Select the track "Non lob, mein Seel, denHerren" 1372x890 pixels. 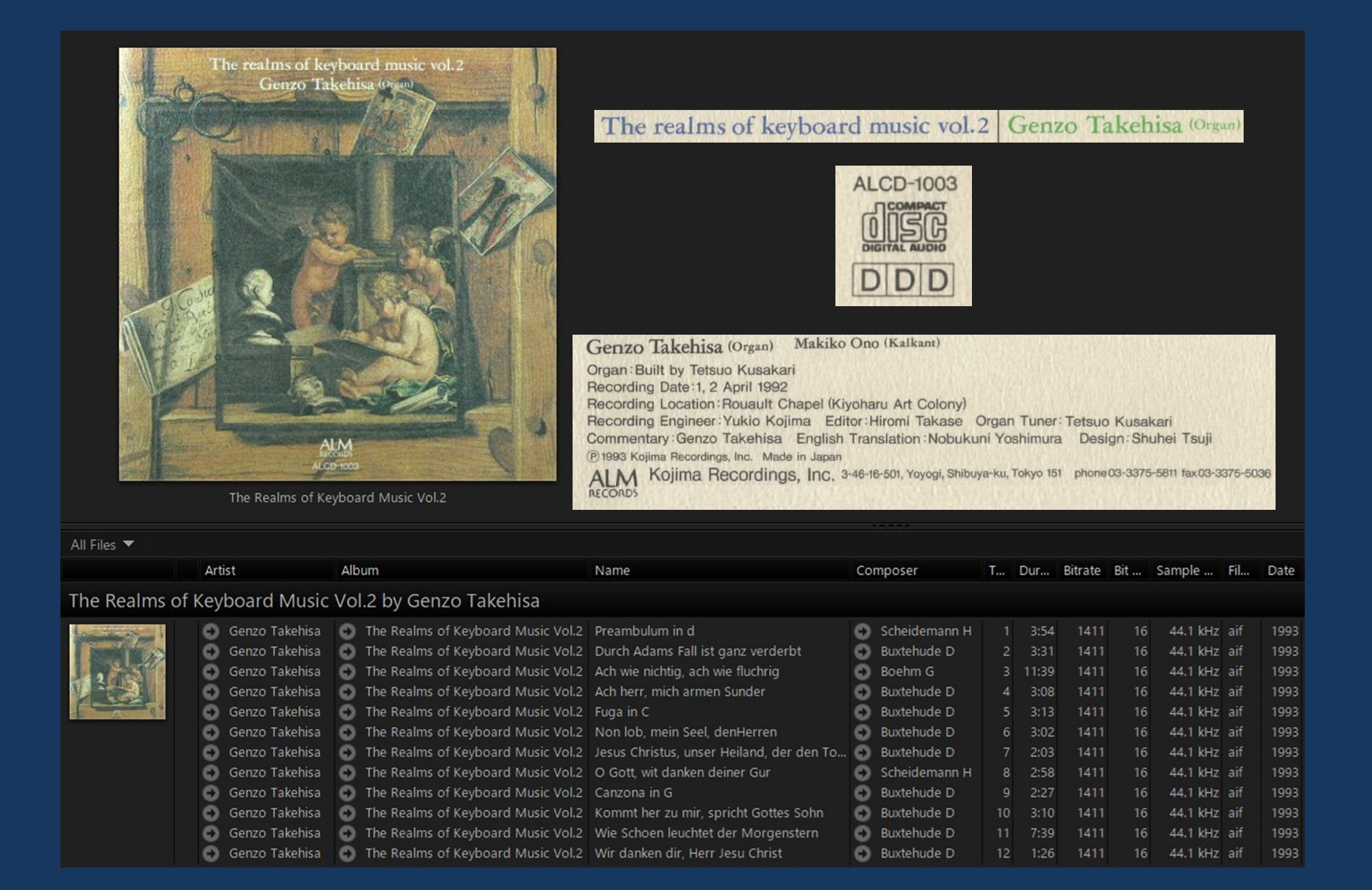[x=685, y=732]
